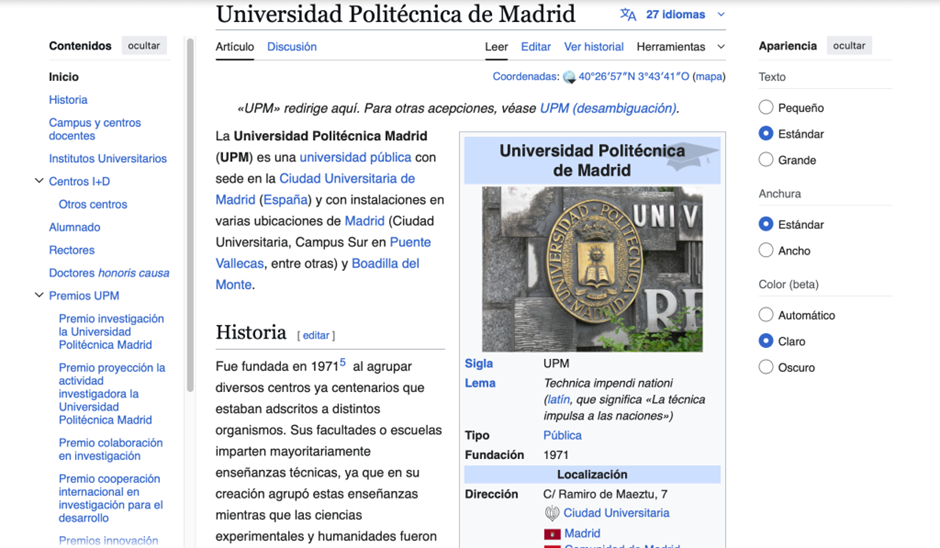
Task: Click the Madrid link in intro paragraph
Action: 364,221
